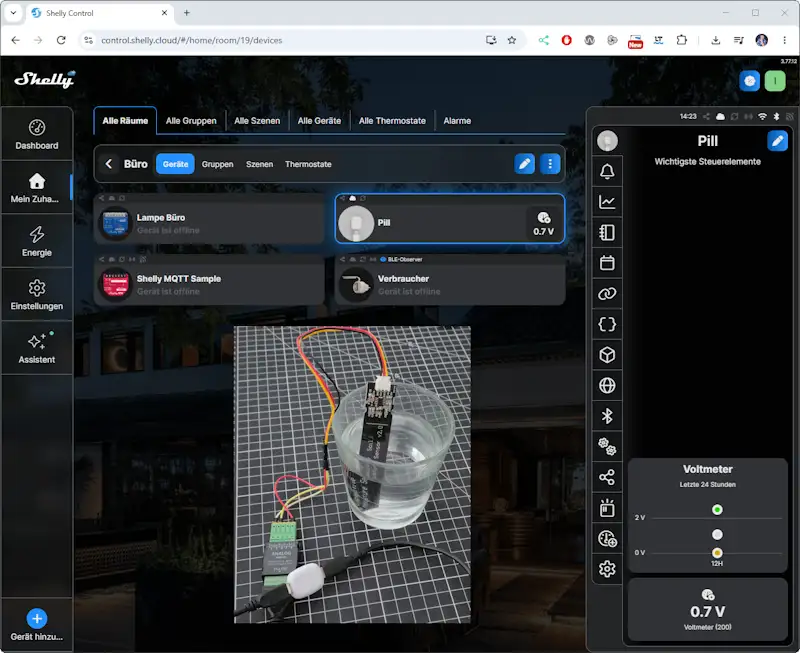Open the Pill Bluetooth settings icon
The width and height of the screenshot is (800, 653).
point(607,416)
